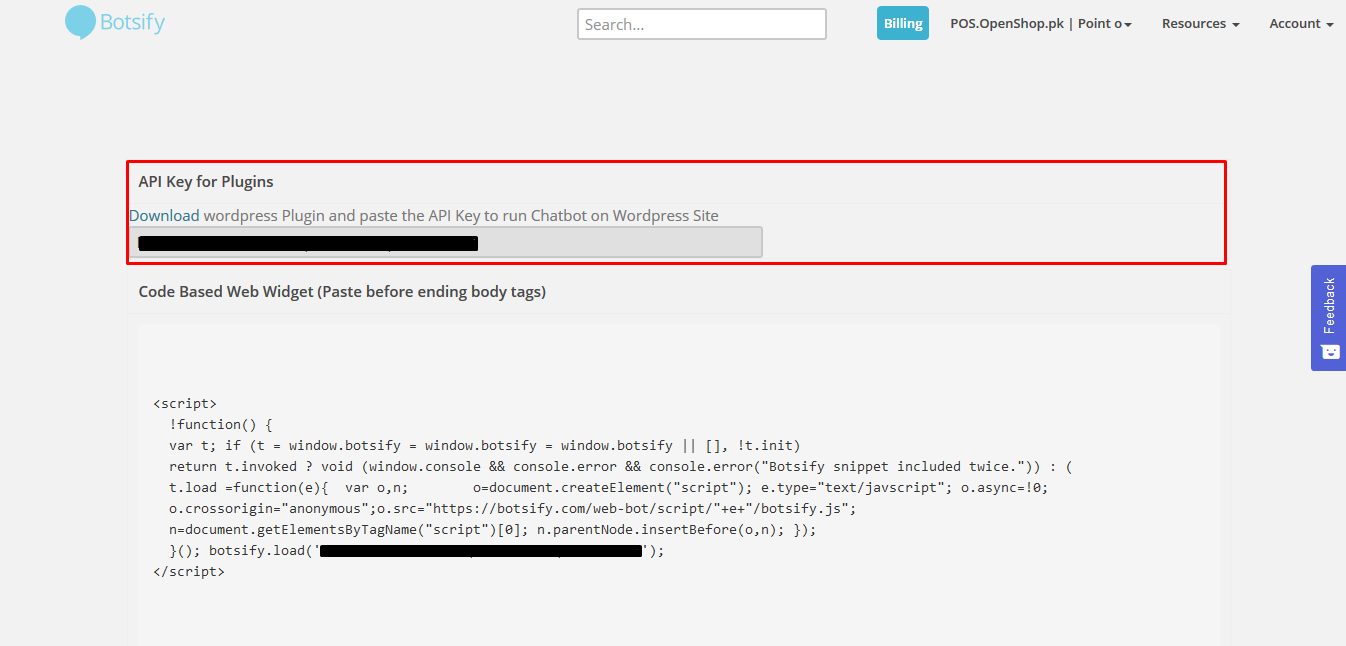Click the 't.load =function(e)' code line
Image resolution: width=1346 pixels, height=646 pixels.
coord(608,487)
